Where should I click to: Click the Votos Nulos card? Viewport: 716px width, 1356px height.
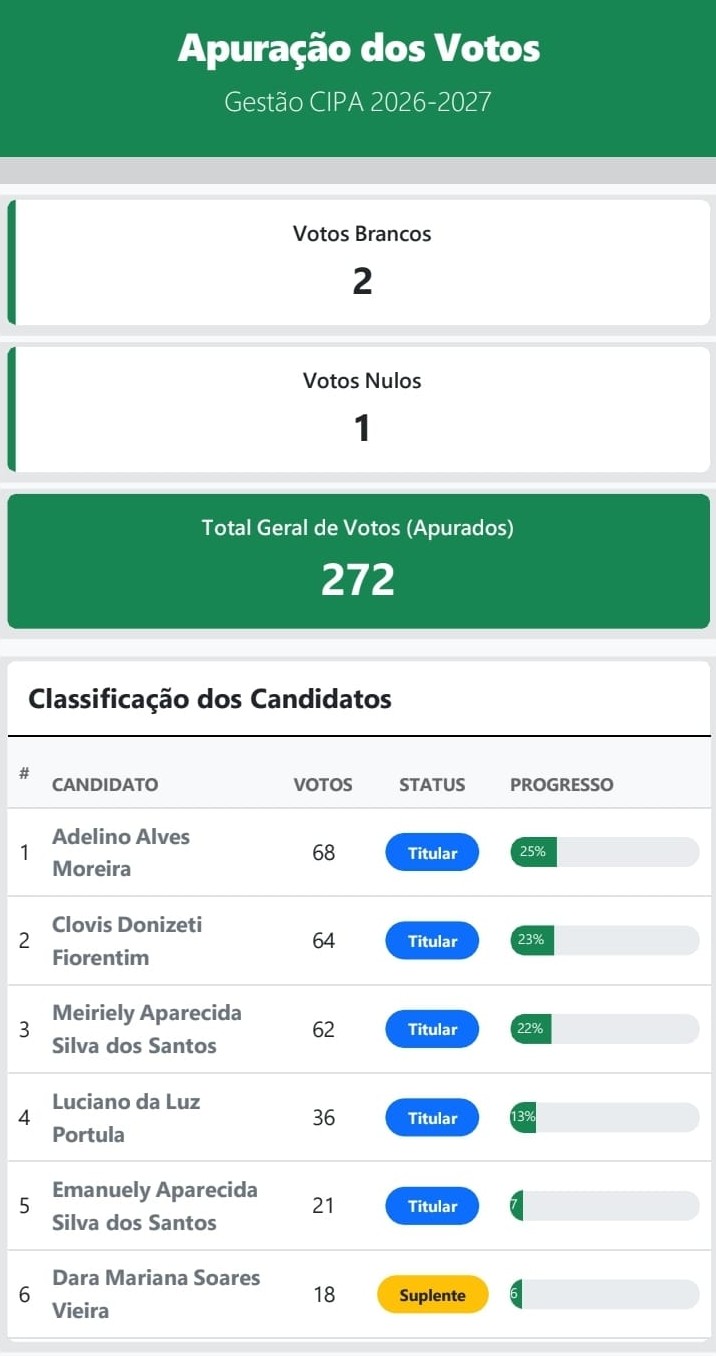362,409
